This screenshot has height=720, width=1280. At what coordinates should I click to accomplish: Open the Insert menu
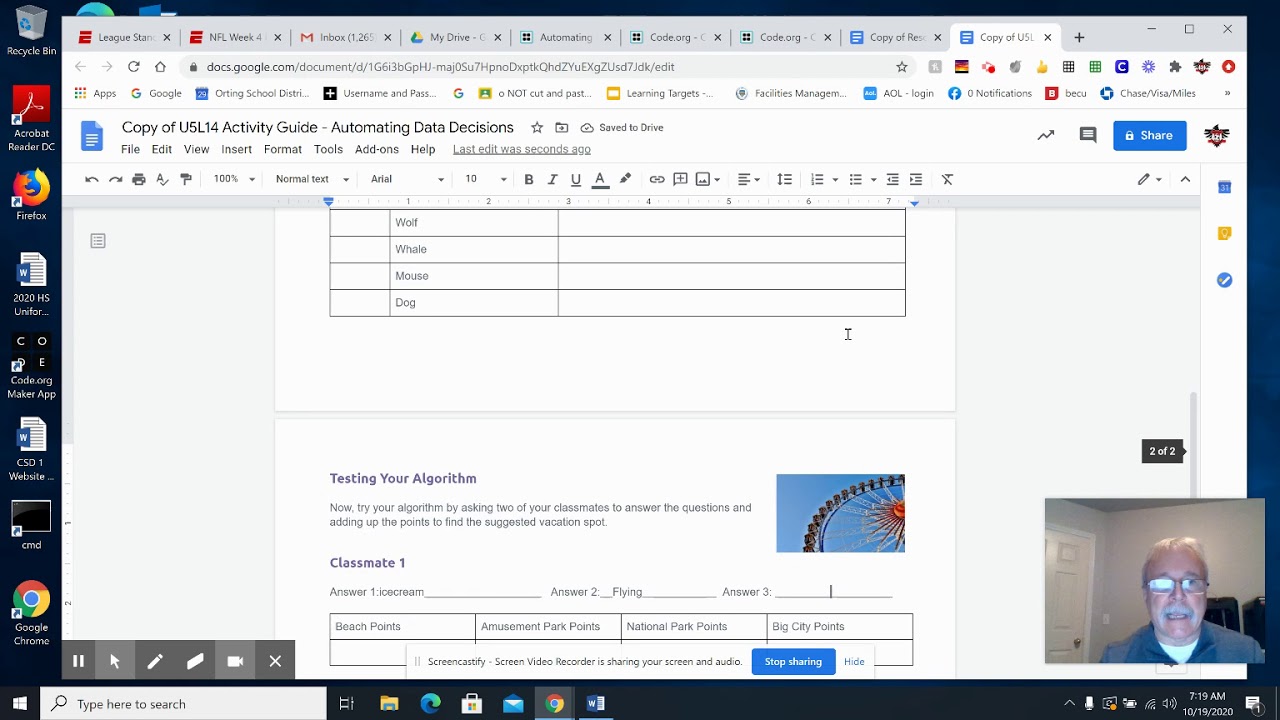click(237, 149)
